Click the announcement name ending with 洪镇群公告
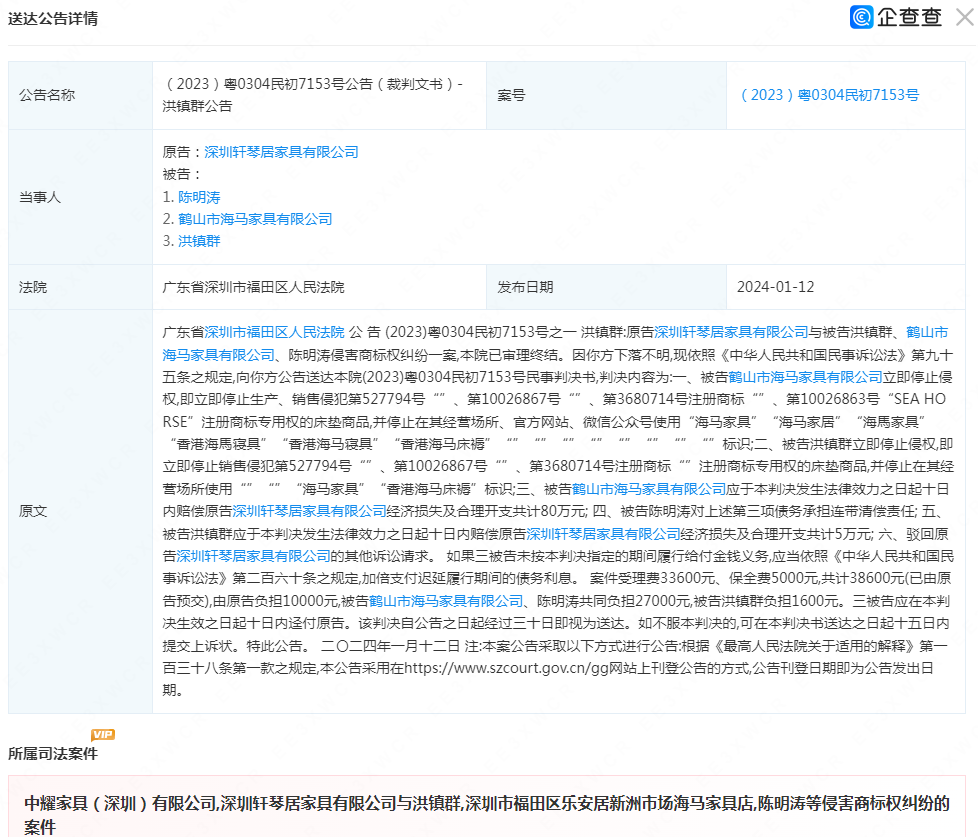 pos(312,95)
